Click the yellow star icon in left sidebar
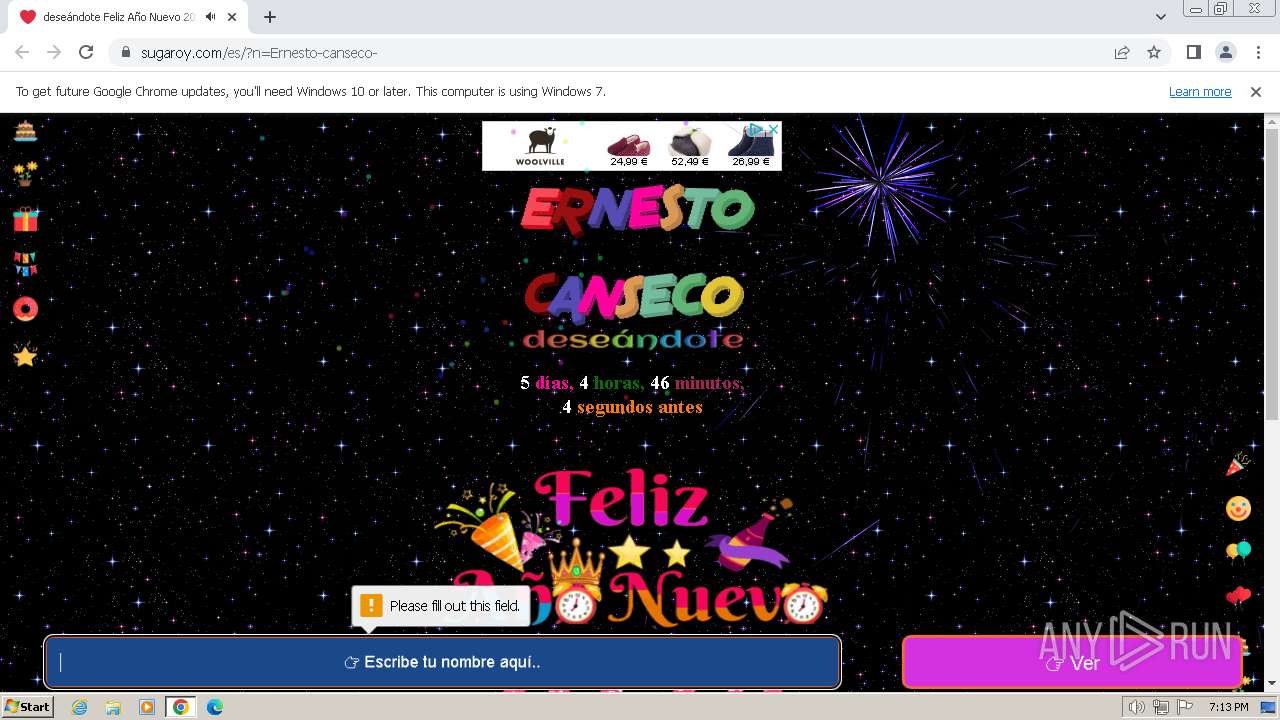This screenshot has height=720, width=1280. coord(25,355)
